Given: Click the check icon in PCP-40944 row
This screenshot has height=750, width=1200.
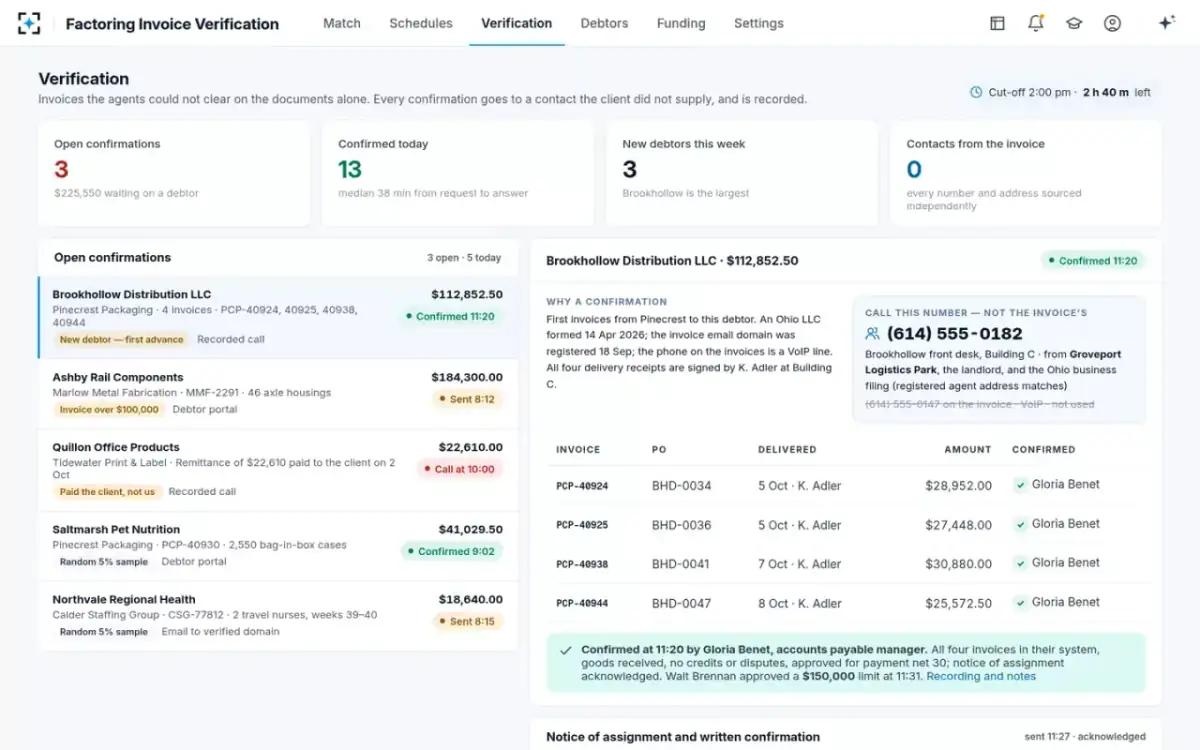Looking at the screenshot, I should [x=1020, y=603].
